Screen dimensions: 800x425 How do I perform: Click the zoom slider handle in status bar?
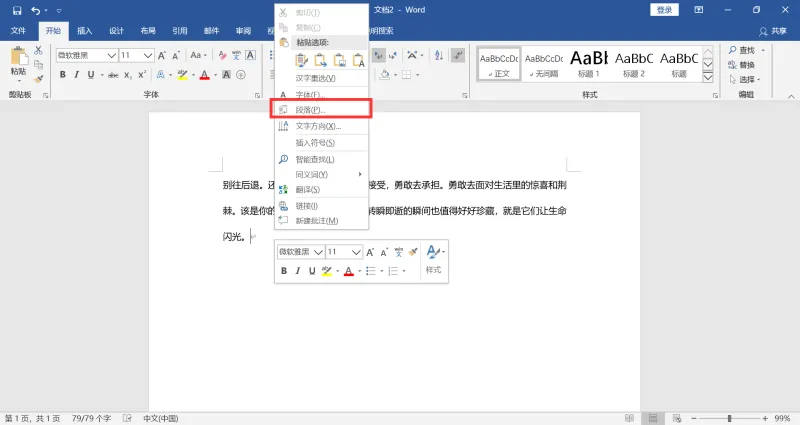coord(730,418)
